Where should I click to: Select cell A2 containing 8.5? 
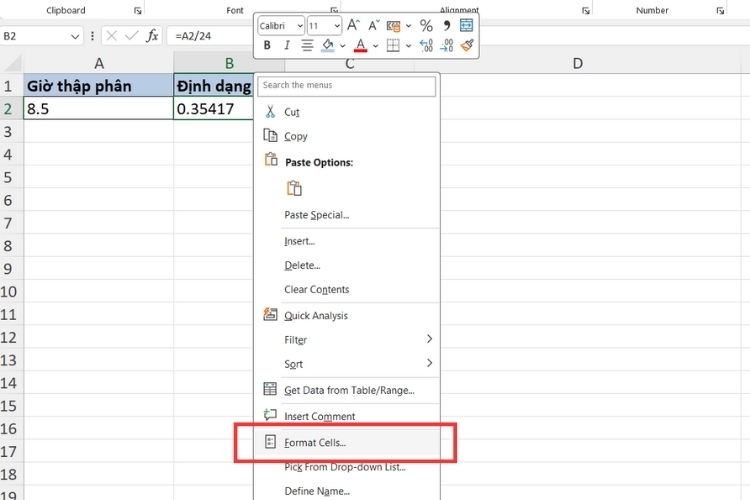[99, 109]
